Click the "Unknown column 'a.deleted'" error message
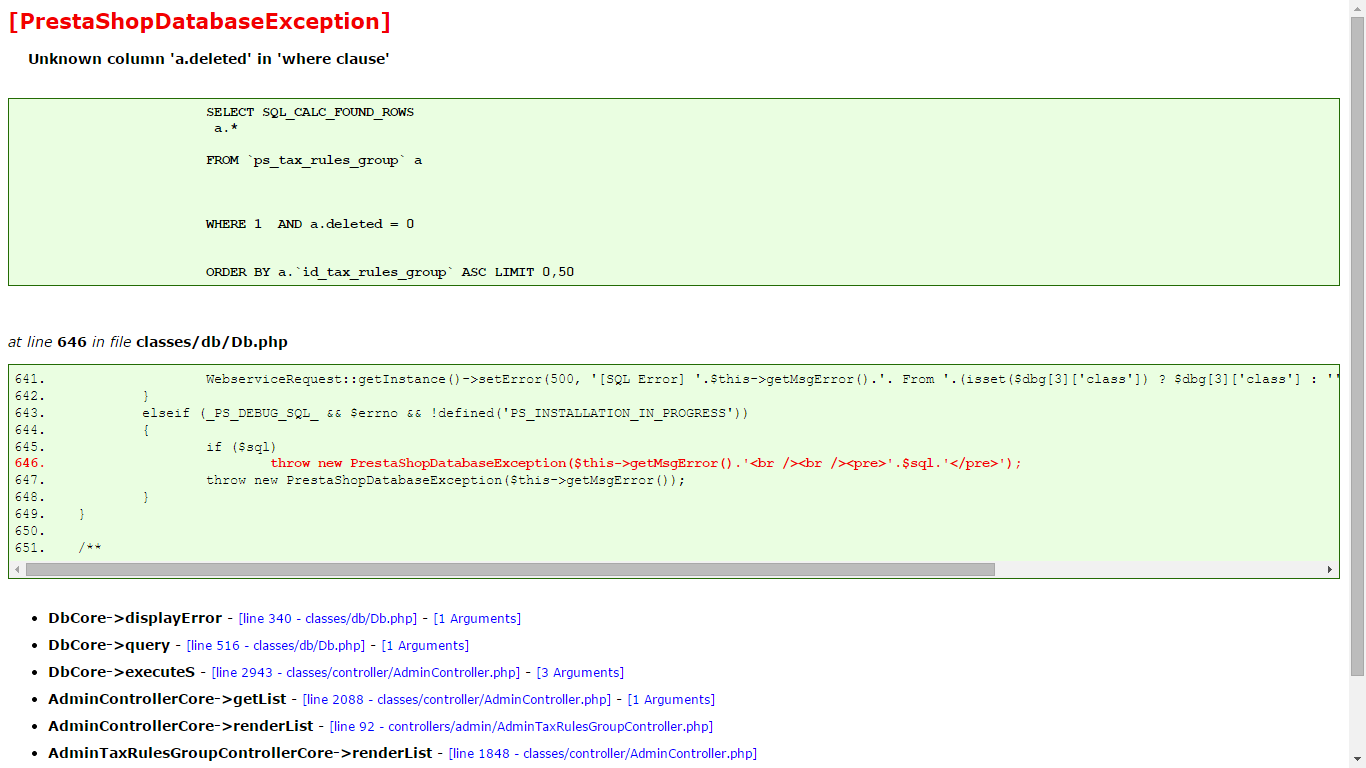 coord(208,59)
